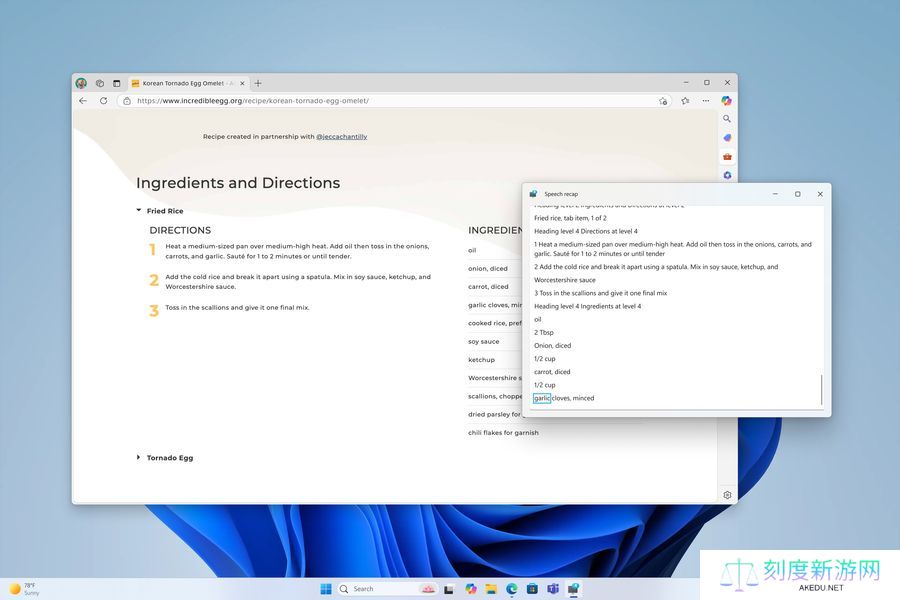
Task: Open the Favorites list button
Action: point(685,100)
